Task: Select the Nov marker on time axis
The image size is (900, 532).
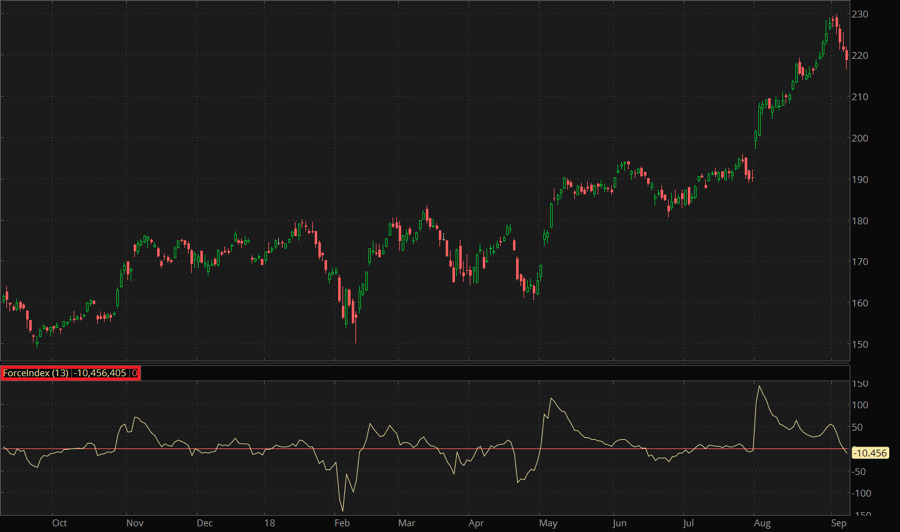Action: click(134, 522)
